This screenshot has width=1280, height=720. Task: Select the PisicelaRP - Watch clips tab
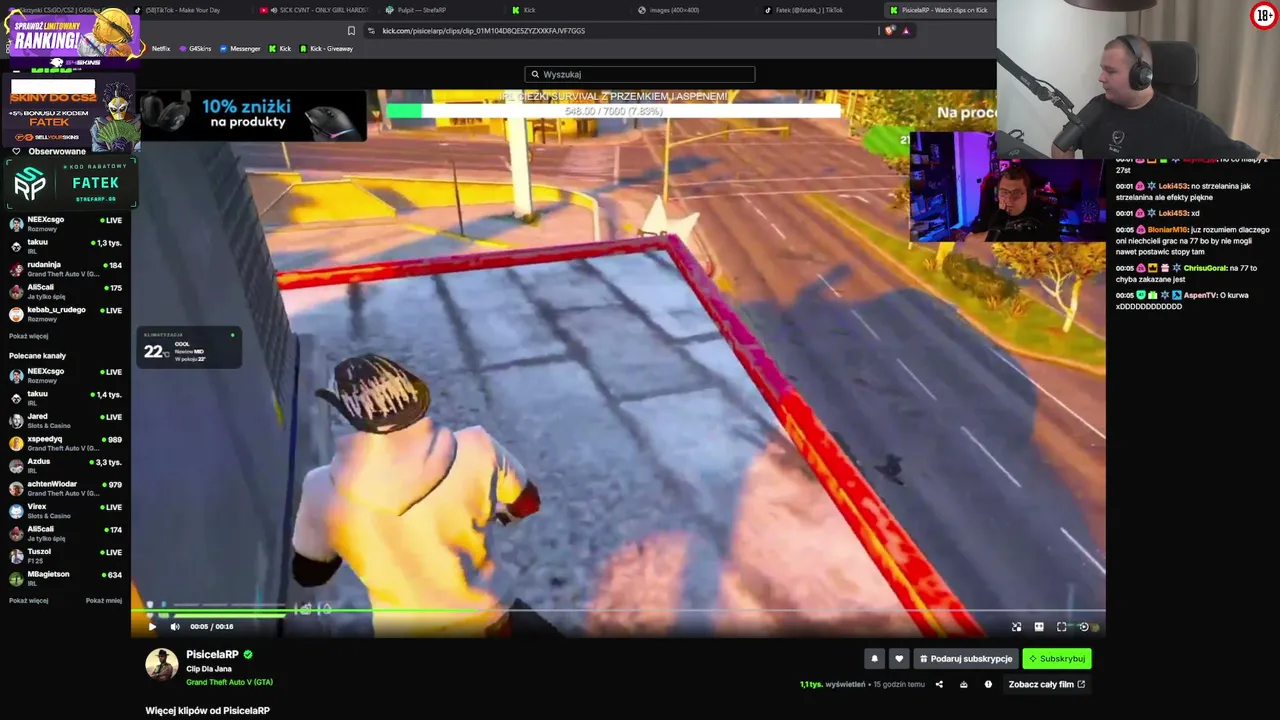(939, 10)
